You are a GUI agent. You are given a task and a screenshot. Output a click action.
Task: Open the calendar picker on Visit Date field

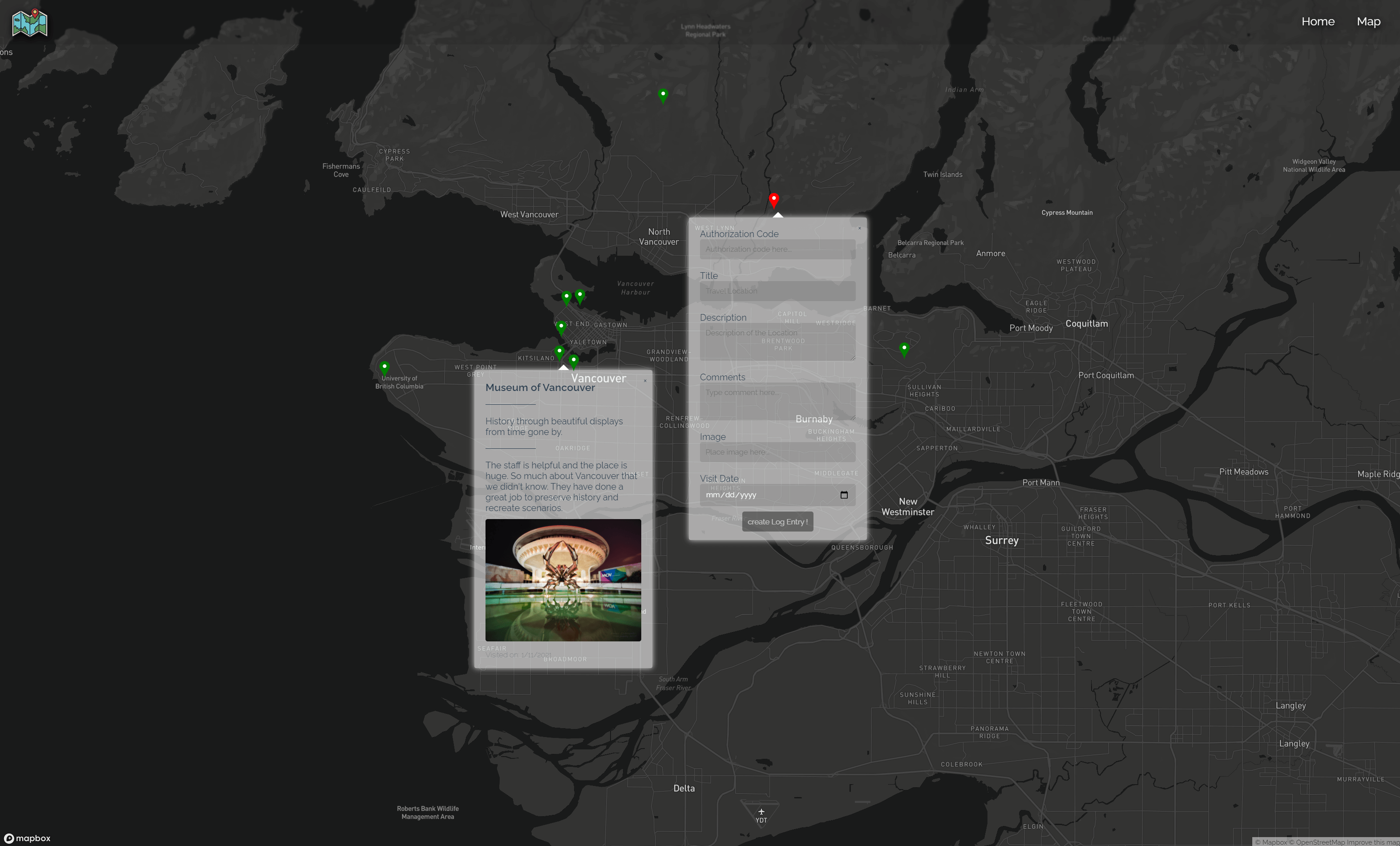pos(845,495)
